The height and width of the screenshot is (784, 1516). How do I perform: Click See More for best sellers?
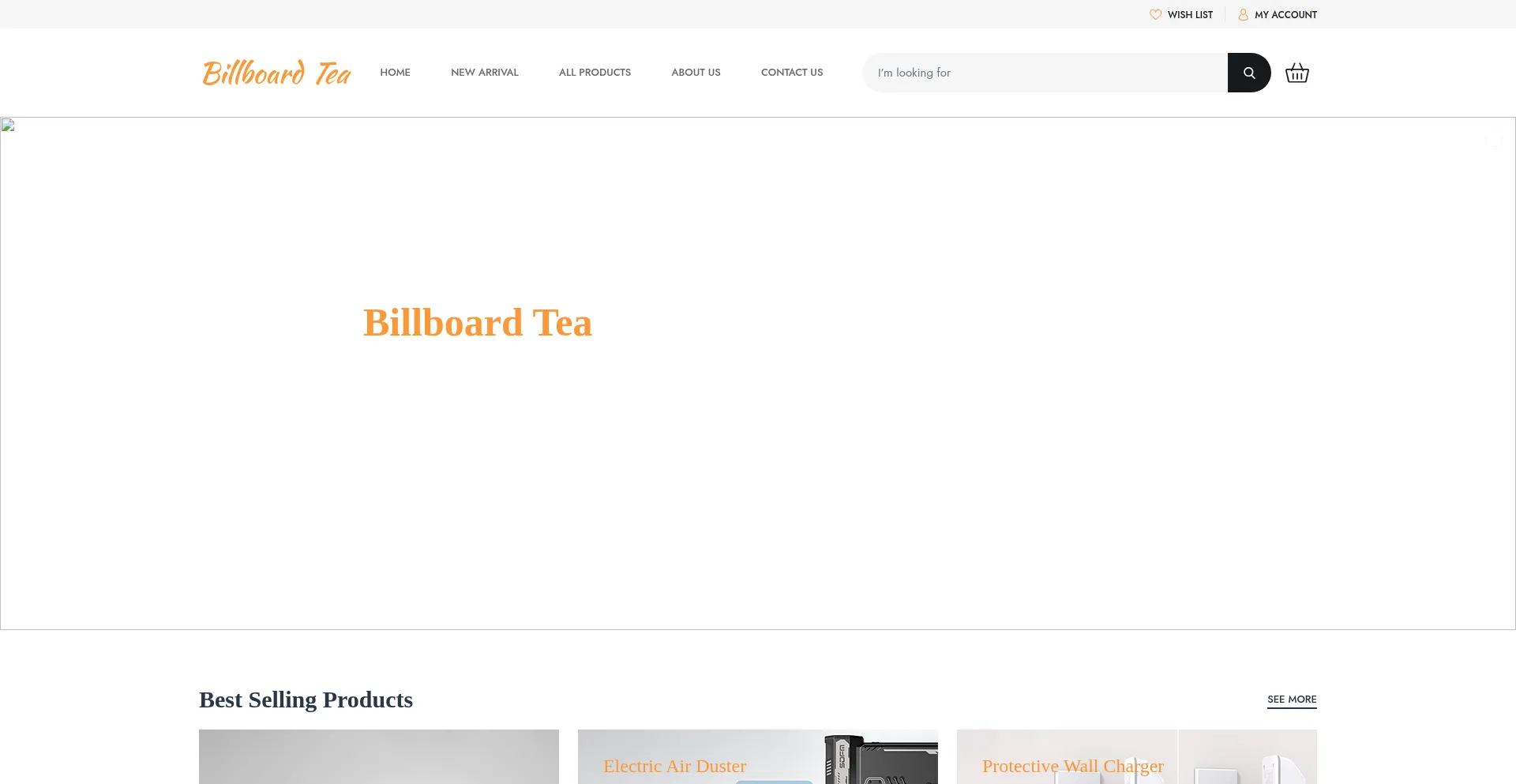click(x=1291, y=700)
